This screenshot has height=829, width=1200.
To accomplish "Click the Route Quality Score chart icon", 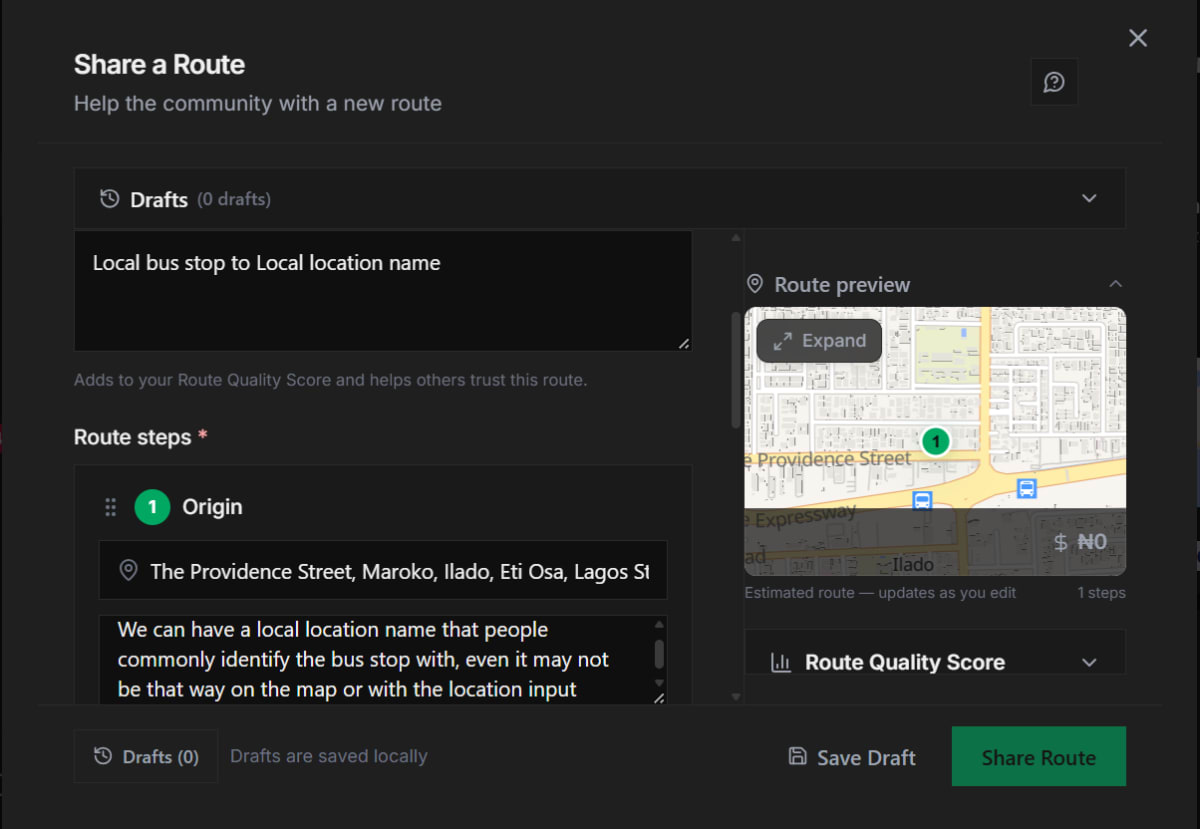I will 780,662.
